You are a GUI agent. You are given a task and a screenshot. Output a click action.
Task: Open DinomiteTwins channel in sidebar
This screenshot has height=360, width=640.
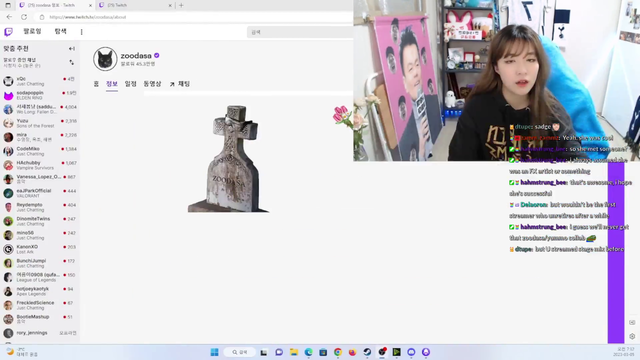click(40, 221)
